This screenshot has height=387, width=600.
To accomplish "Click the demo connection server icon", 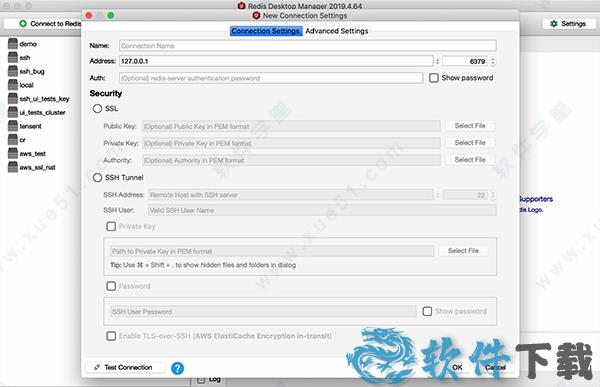I will click(x=13, y=44).
